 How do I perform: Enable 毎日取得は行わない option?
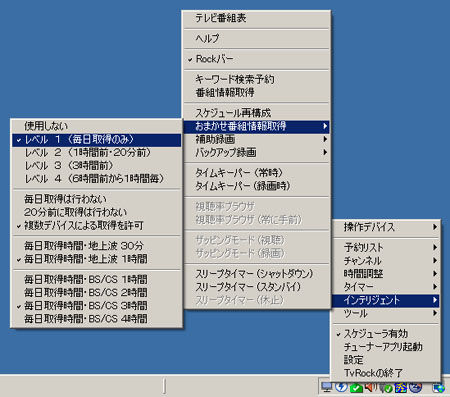[x=97, y=199]
